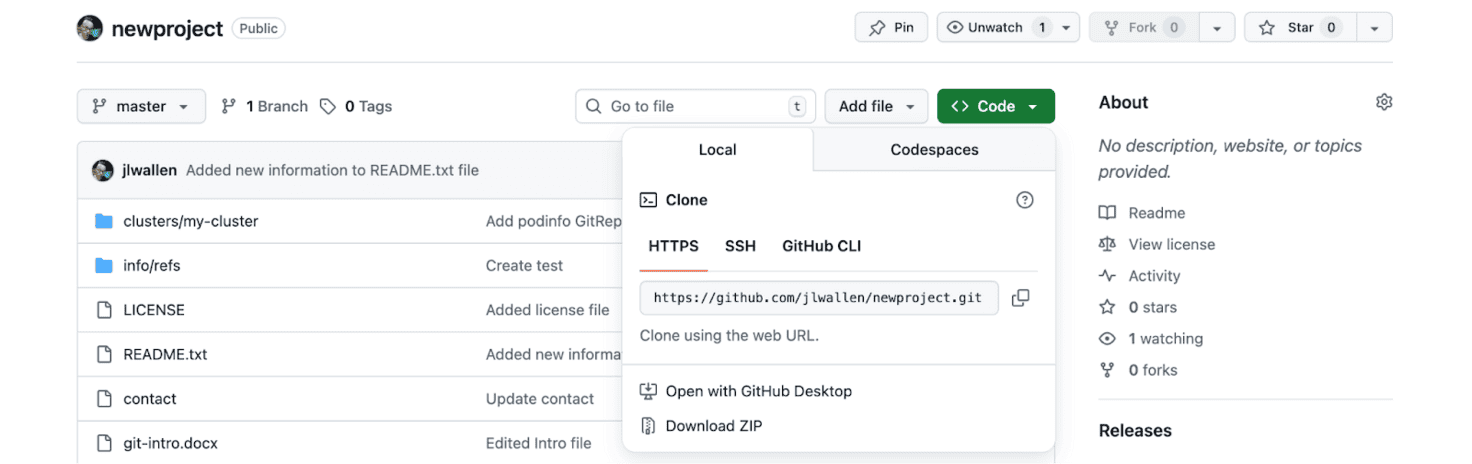This screenshot has width=1472, height=464.
Task: Click the info/refs folder icon
Action: click(x=104, y=266)
